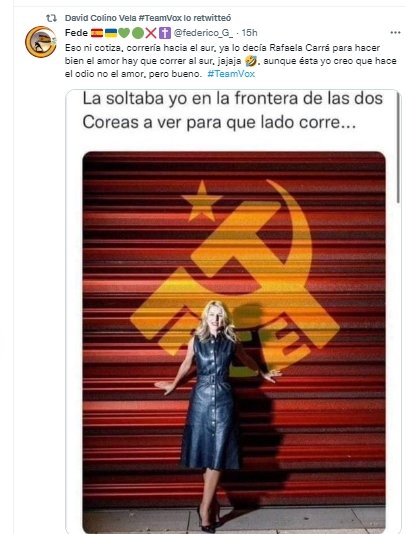Click the laughing emoji after jajaja

pos(251,61)
